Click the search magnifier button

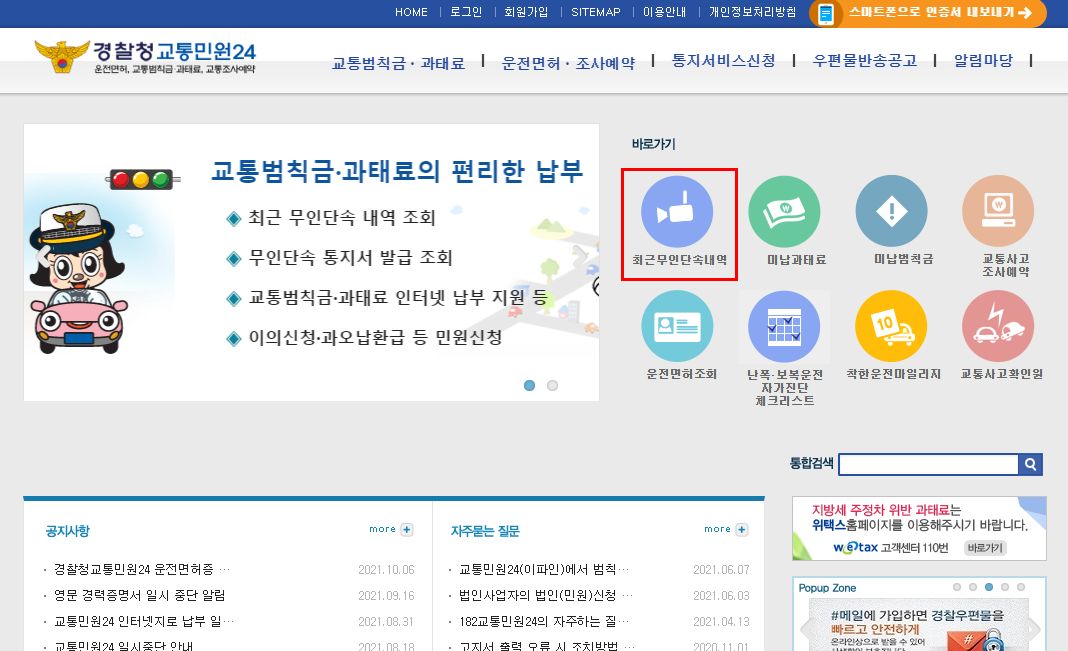click(1031, 464)
